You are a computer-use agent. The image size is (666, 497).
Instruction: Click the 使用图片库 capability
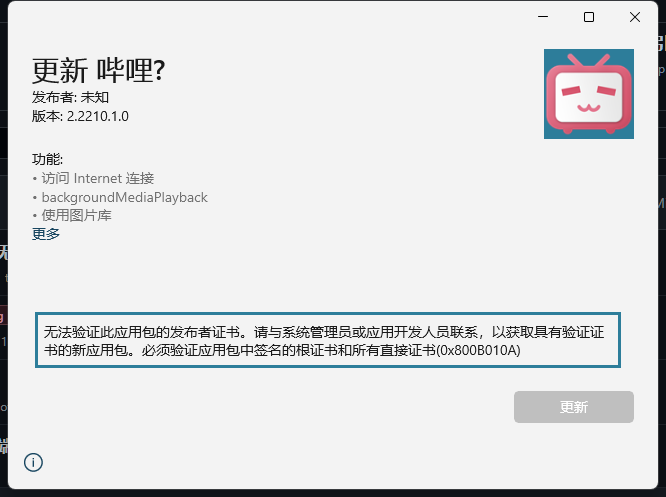pyautogui.click(x=76, y=215)
